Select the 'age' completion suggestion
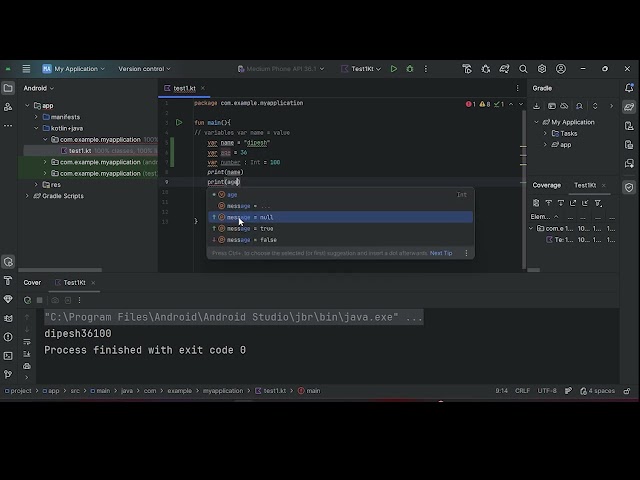This screenshot has width=640, height=480. pos(341,195)
